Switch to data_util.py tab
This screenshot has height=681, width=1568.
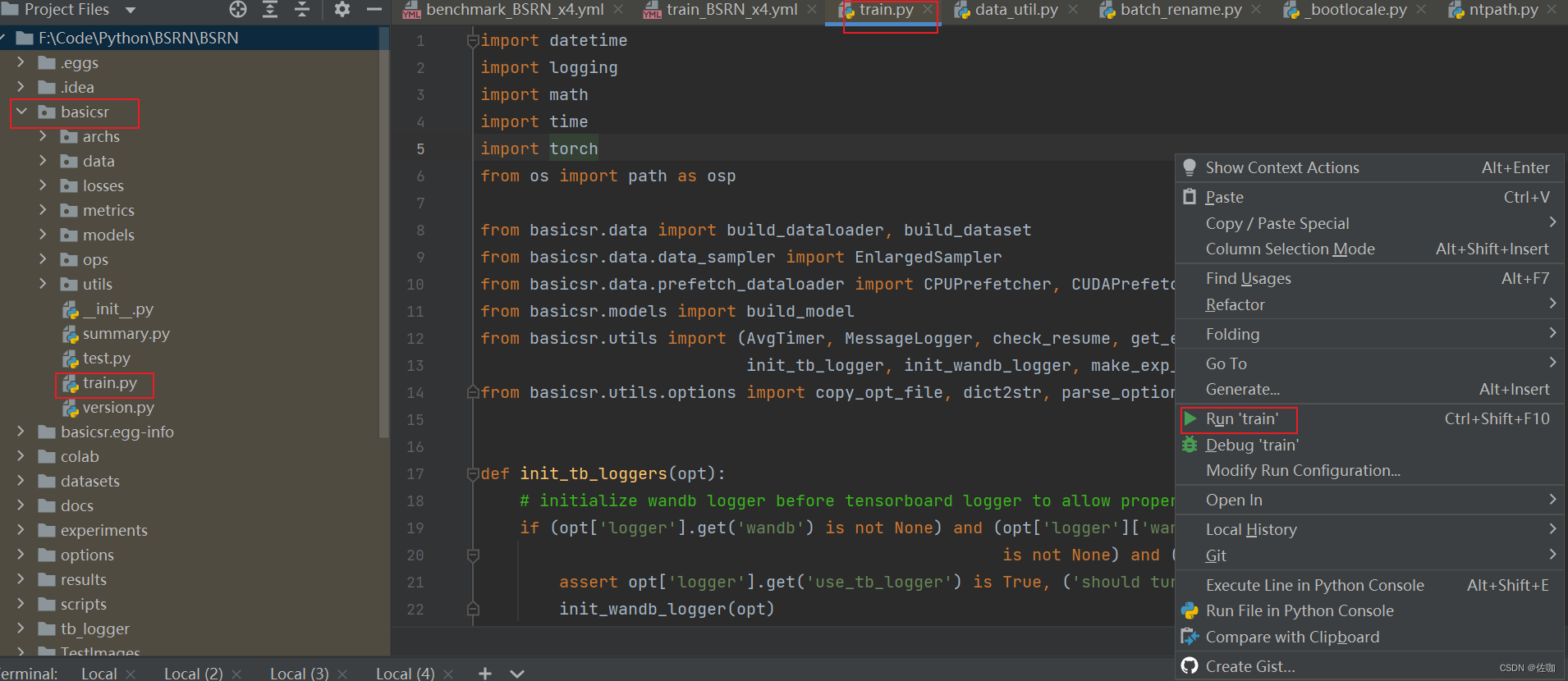(1016, 10)
